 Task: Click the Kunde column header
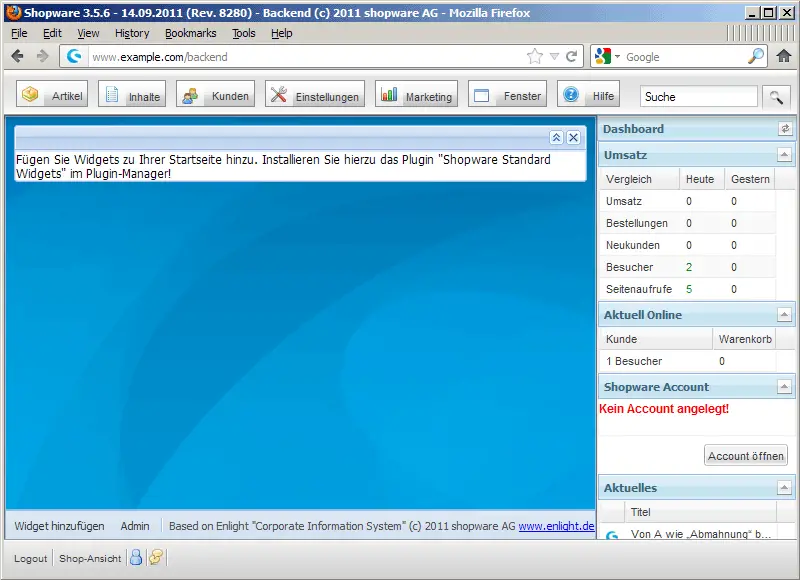point(655,339)
